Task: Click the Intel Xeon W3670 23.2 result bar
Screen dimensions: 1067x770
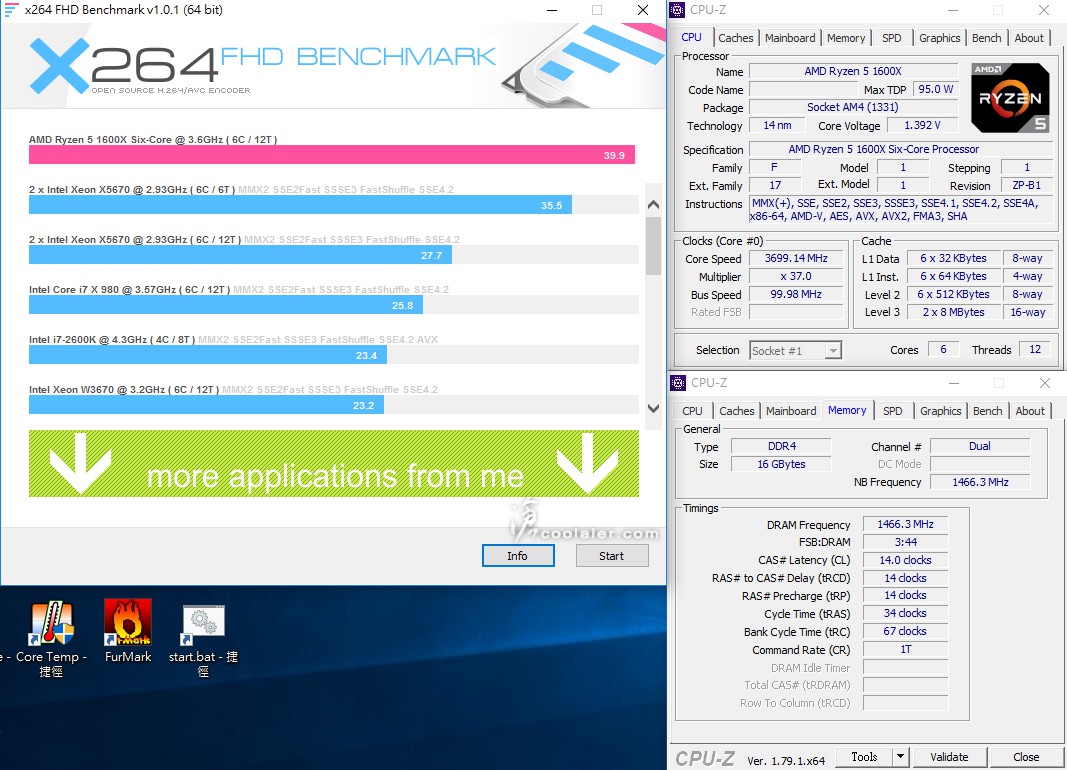Action: (x=206, y=405)
